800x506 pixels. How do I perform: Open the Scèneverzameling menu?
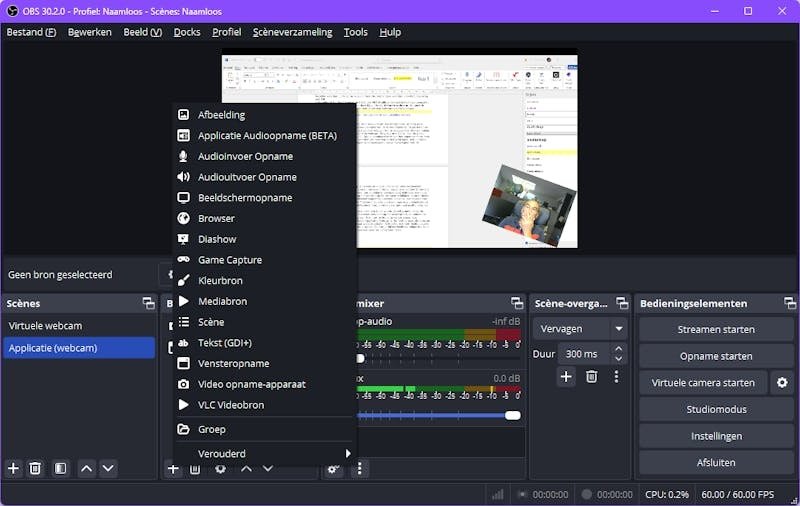pos(292,32)
